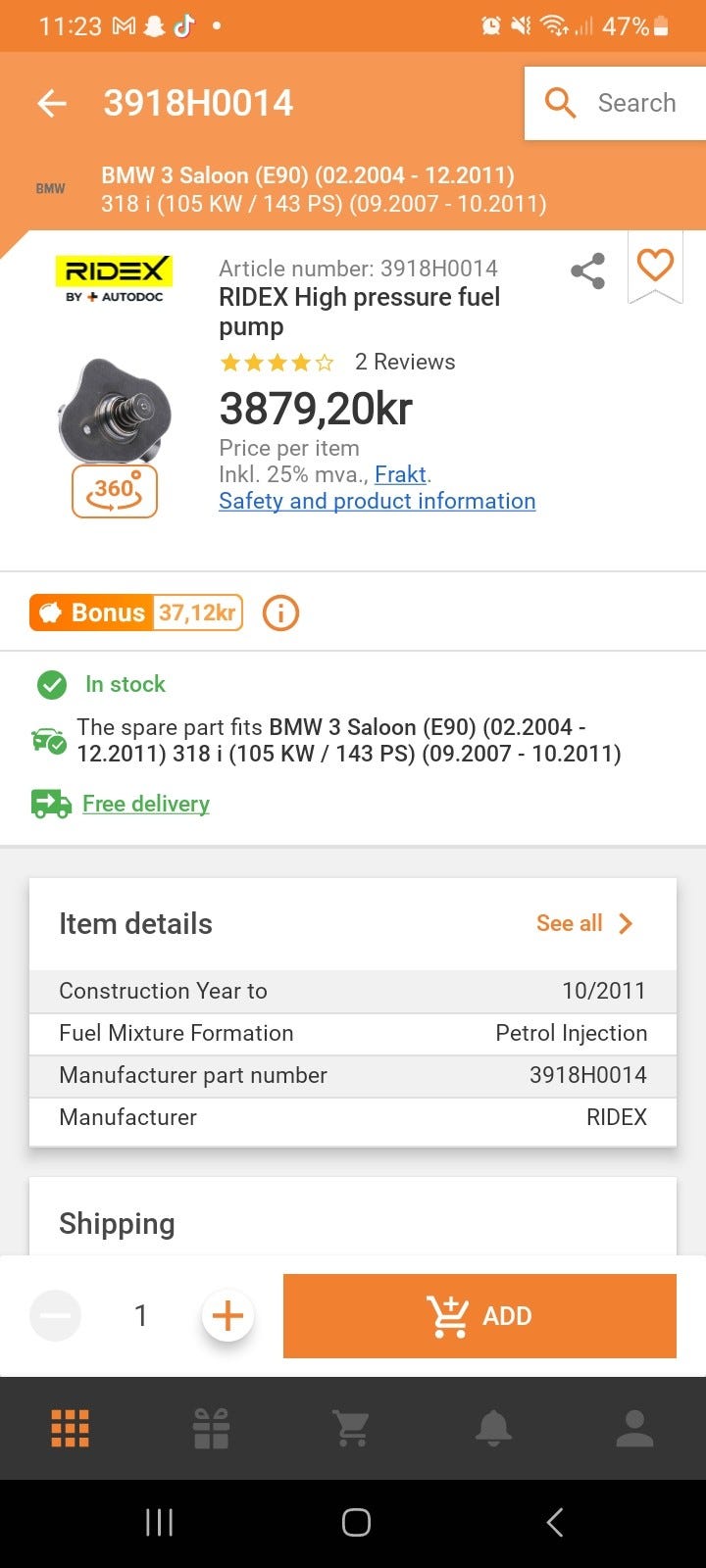This screenshot has height=1568, width=706.
Task: Tap the share icon
Action: (587, 271)
